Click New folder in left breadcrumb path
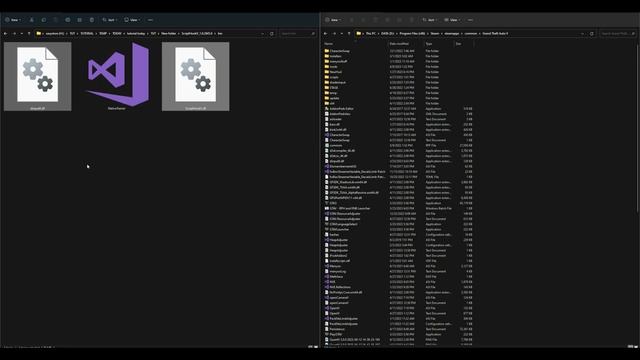640x360 pixels. 168,33
